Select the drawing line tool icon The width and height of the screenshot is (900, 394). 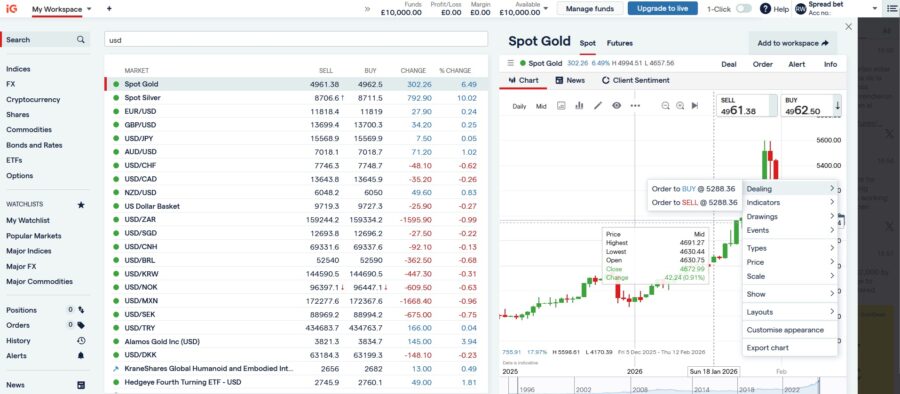pyautogui.click(x=598, y=106)
